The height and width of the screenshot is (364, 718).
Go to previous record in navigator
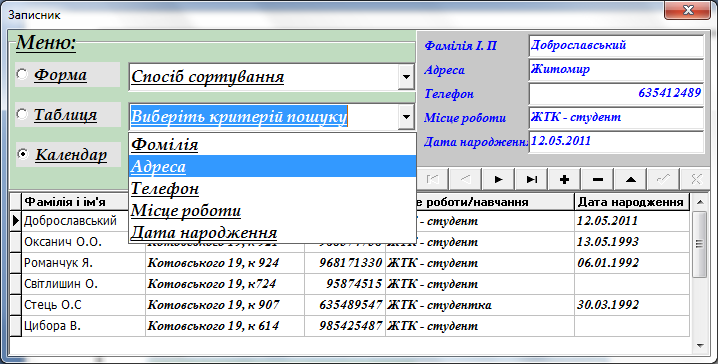[x=465, y=179]
